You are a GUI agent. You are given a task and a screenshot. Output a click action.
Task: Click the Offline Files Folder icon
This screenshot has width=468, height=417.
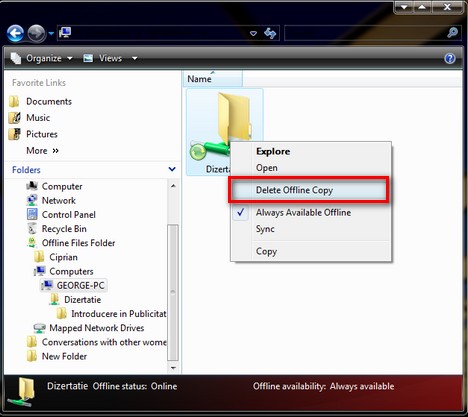[x=32, y=243]
